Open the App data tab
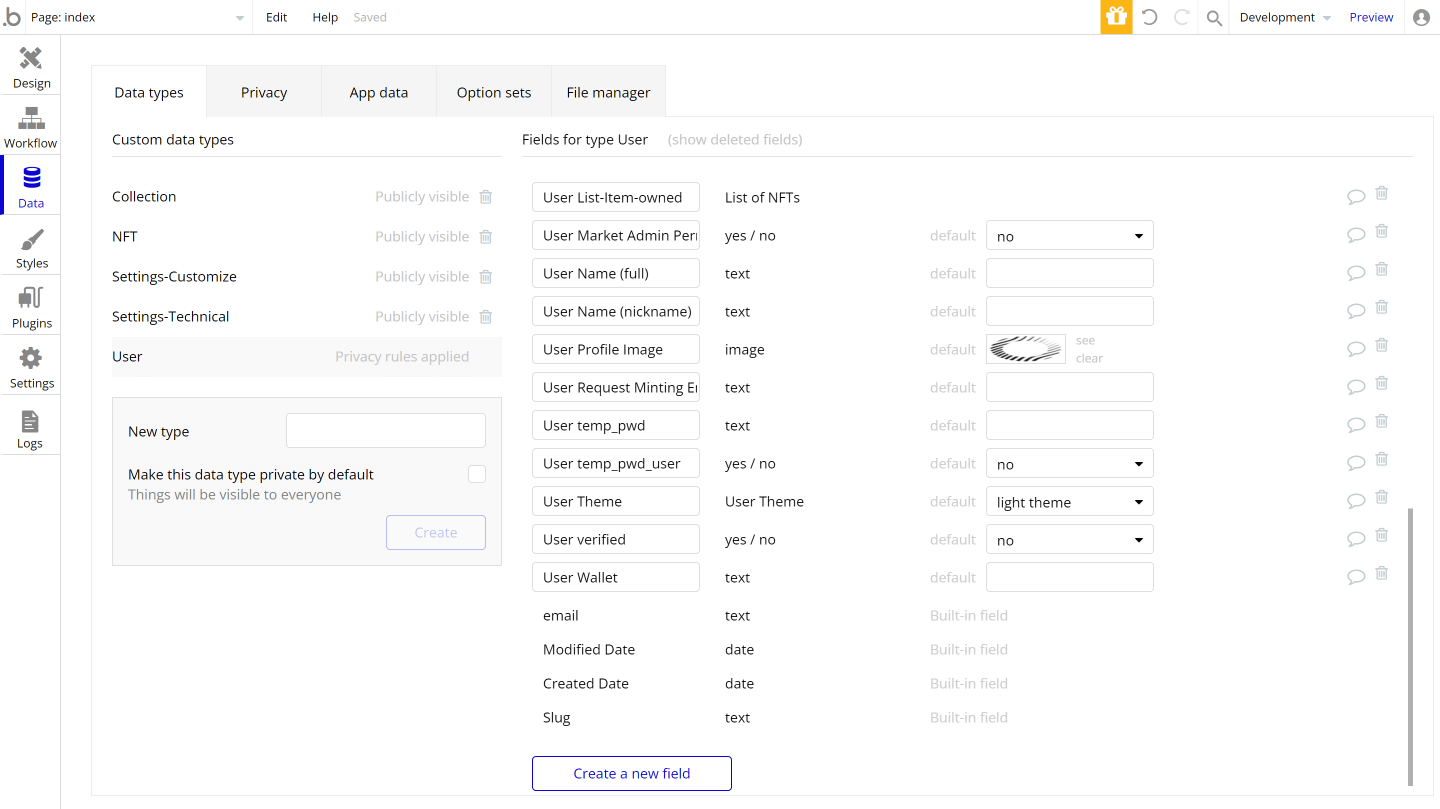The image size is (1440, 809). (378, 91)
